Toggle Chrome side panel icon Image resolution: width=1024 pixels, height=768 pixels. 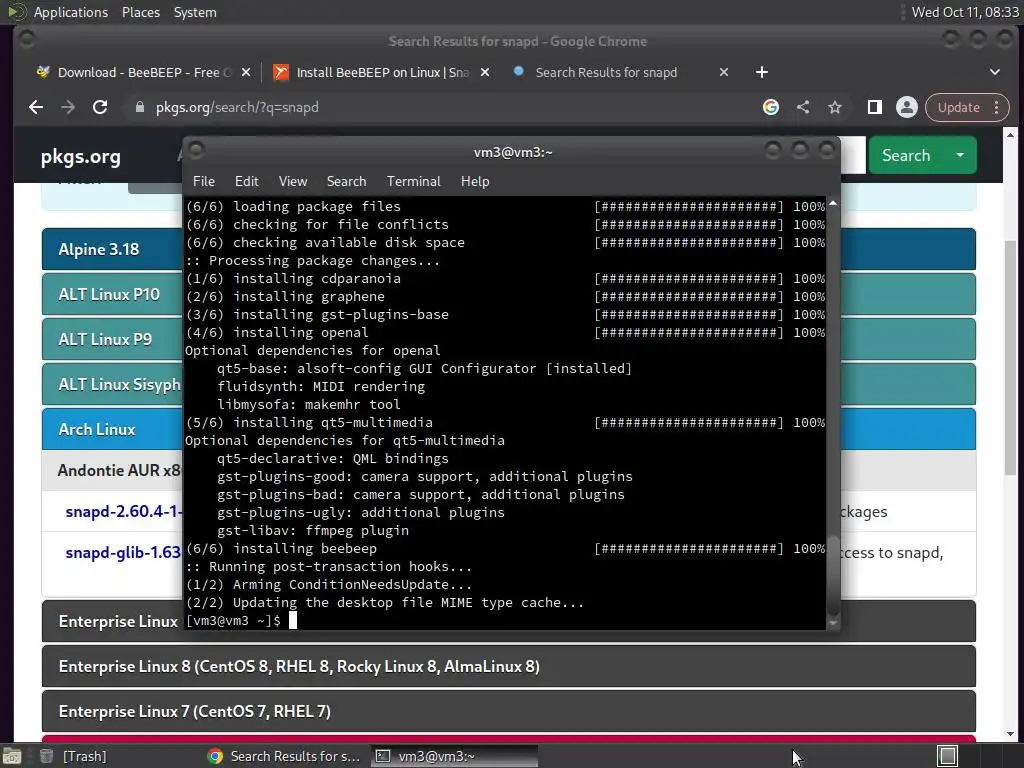[x=874, y=107]
